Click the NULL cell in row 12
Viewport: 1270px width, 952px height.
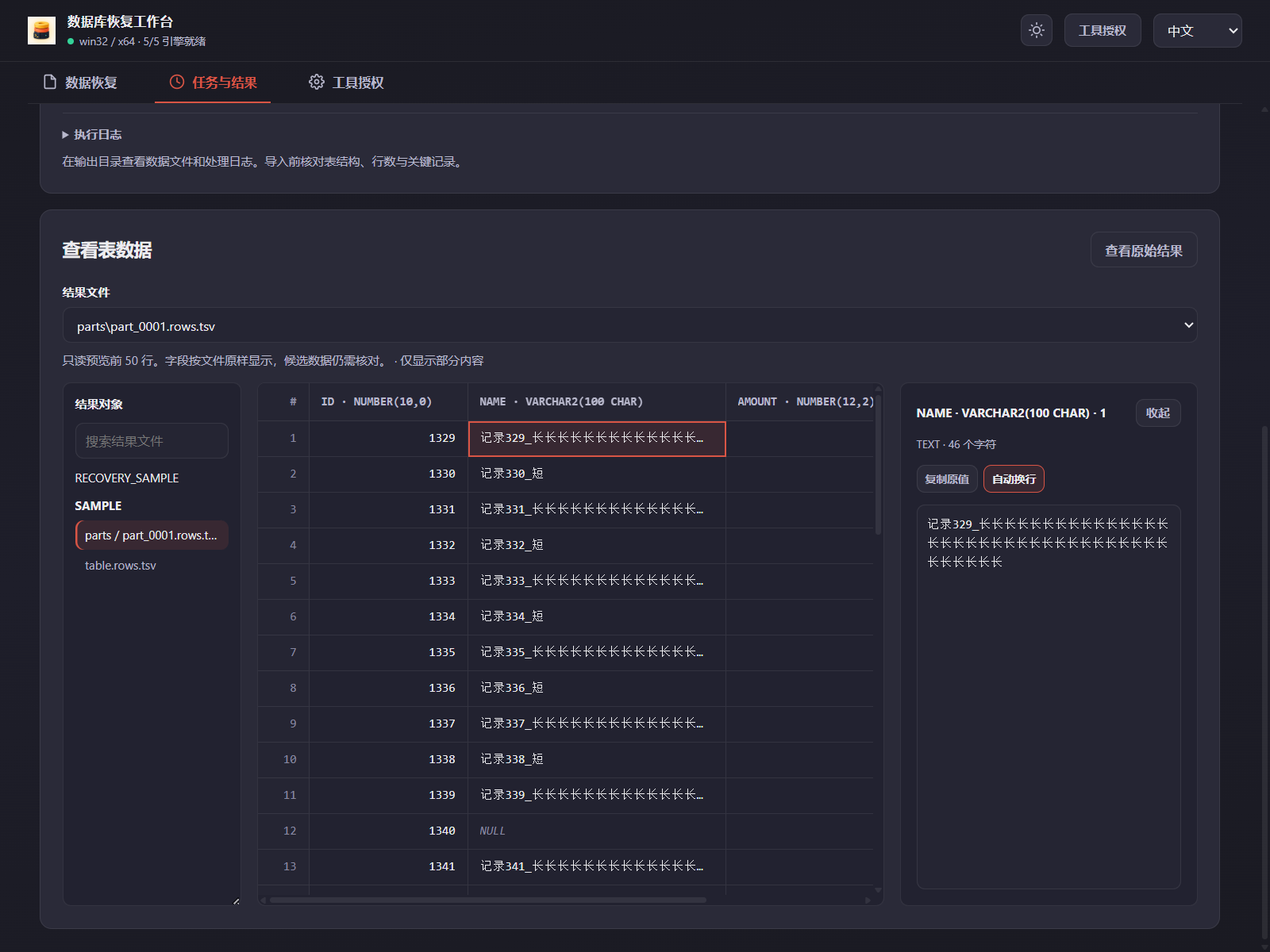tap(597, 831)
